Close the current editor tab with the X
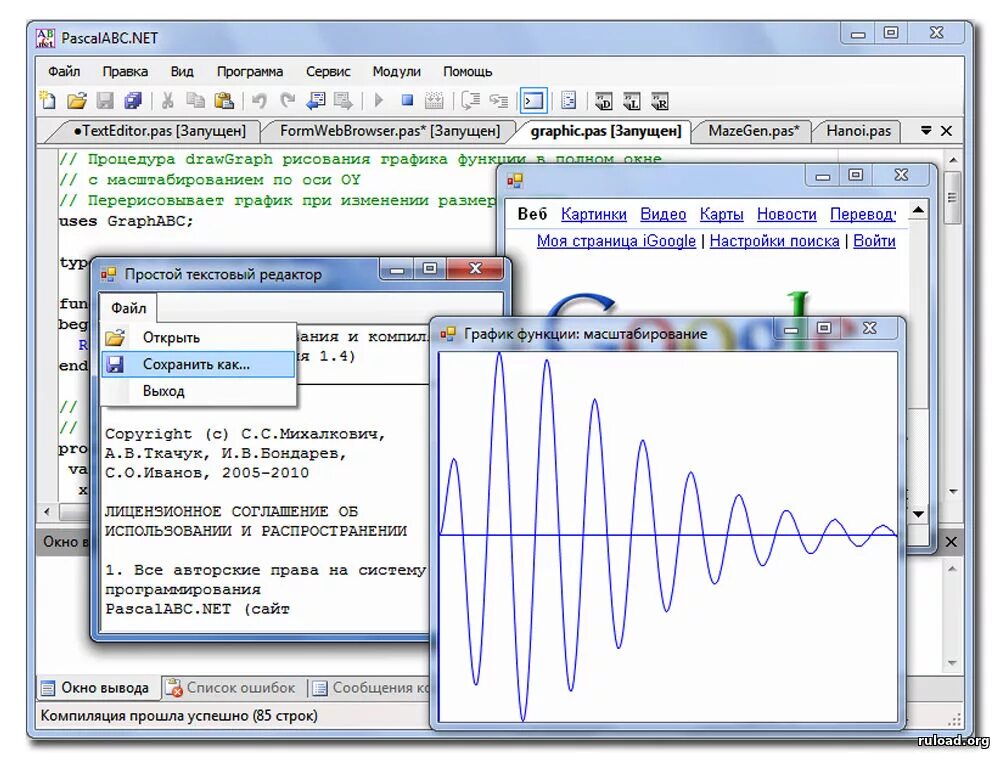Viewport: 1000px width, 759px height. click(x=946, y=131)
